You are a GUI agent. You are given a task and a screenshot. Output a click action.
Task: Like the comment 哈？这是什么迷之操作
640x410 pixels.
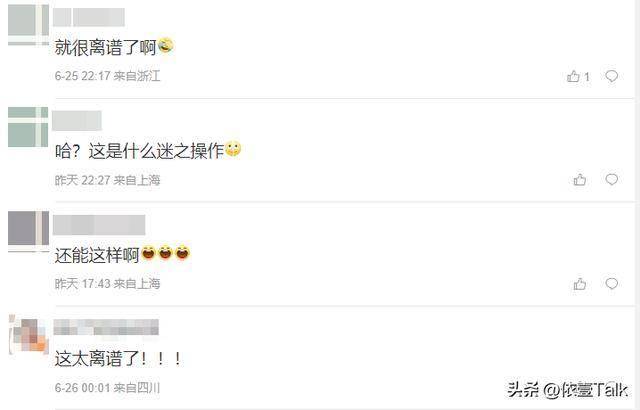[580, 180]
